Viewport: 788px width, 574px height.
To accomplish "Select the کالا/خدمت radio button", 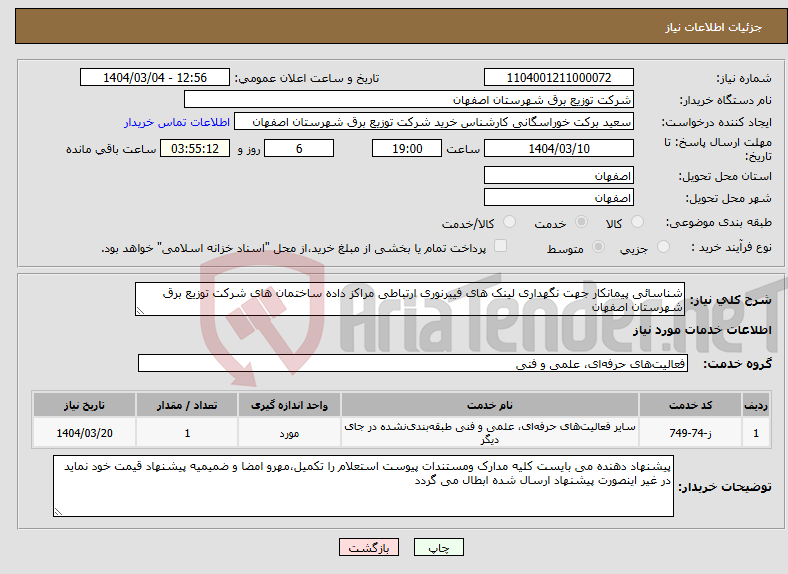I will [x=510, y=222].
